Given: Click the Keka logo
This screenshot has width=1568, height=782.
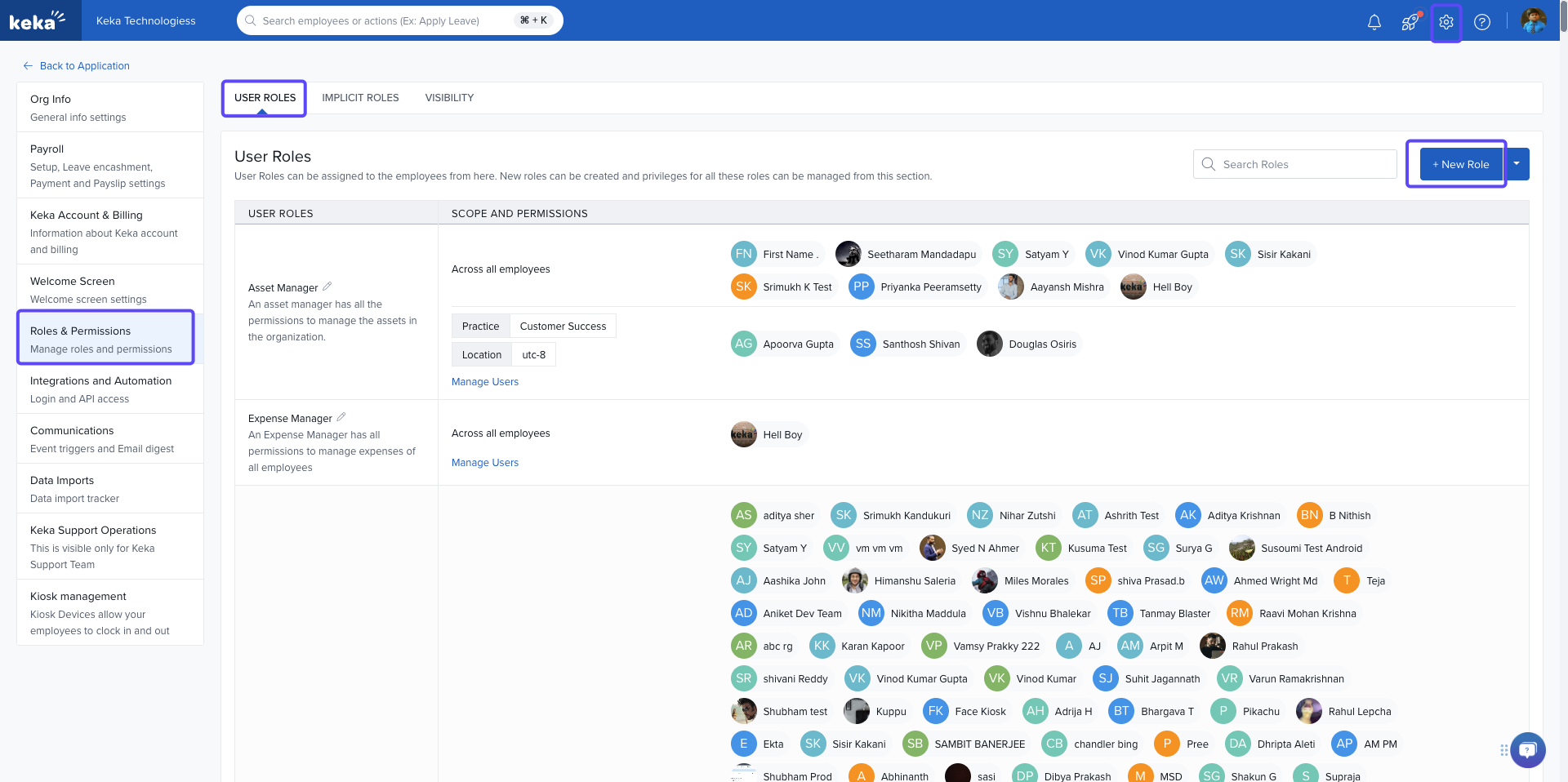Looking at the screenshot, I should 37,20.
